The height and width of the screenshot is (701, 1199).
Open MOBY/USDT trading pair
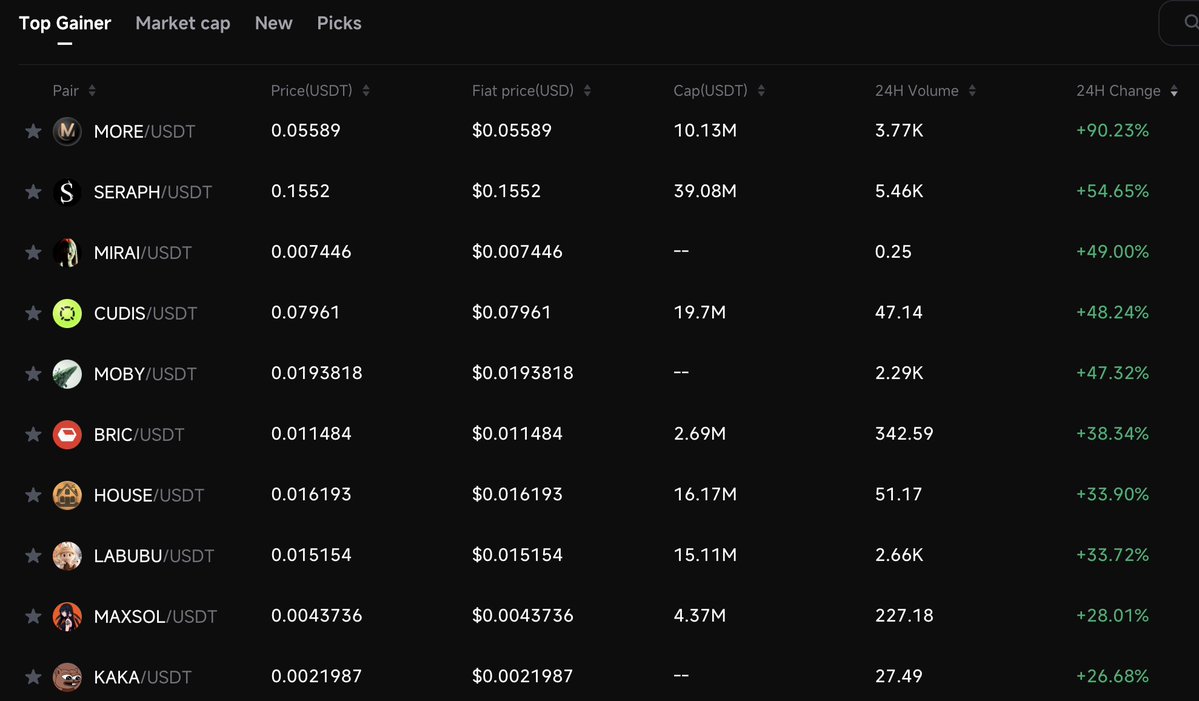[145, 374]
